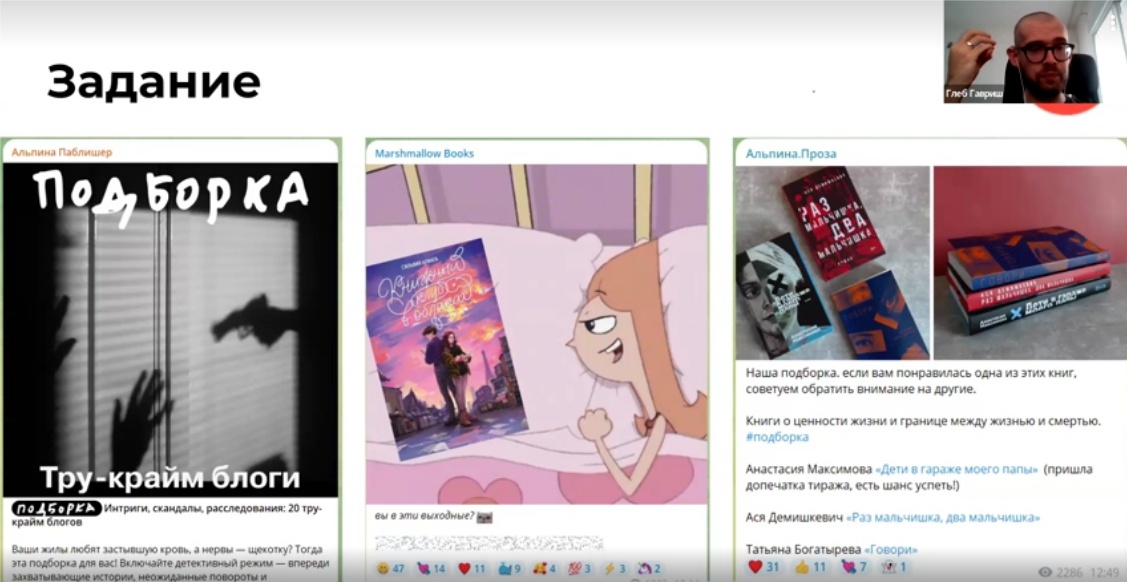Viewport: 1127px width, 582px height.
Task: Click the text Анастасия Максимова
Action: [808, 469]
